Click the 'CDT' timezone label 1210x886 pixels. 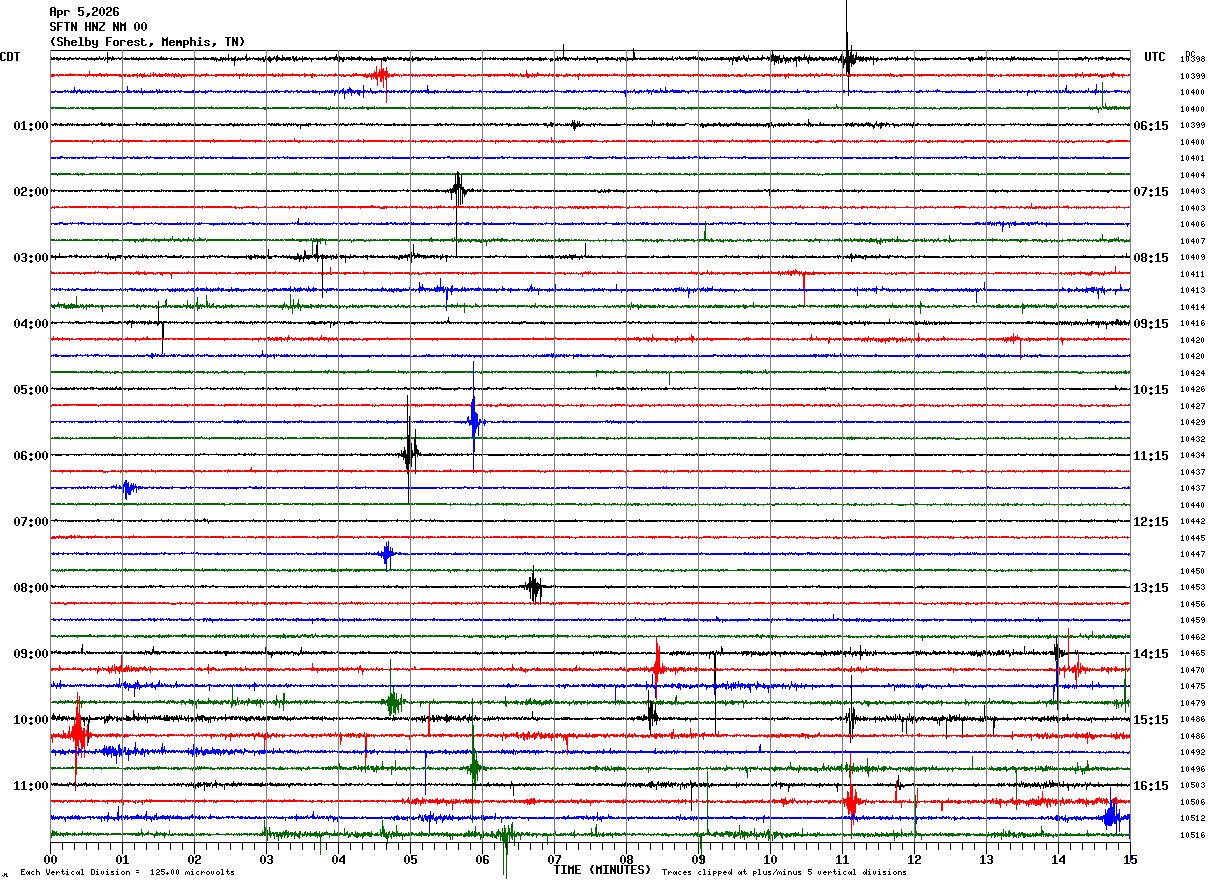tap(10, 57)
